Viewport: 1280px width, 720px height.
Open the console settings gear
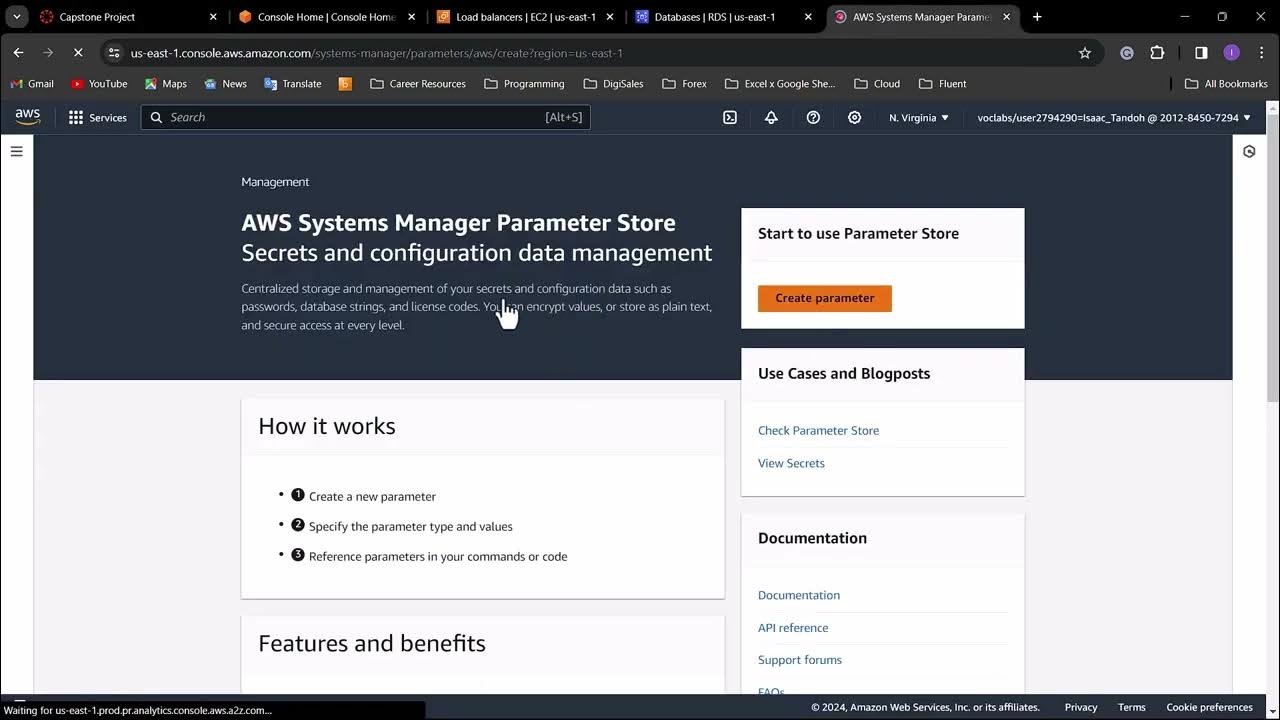pyautogui.click(x=854, y=117)
